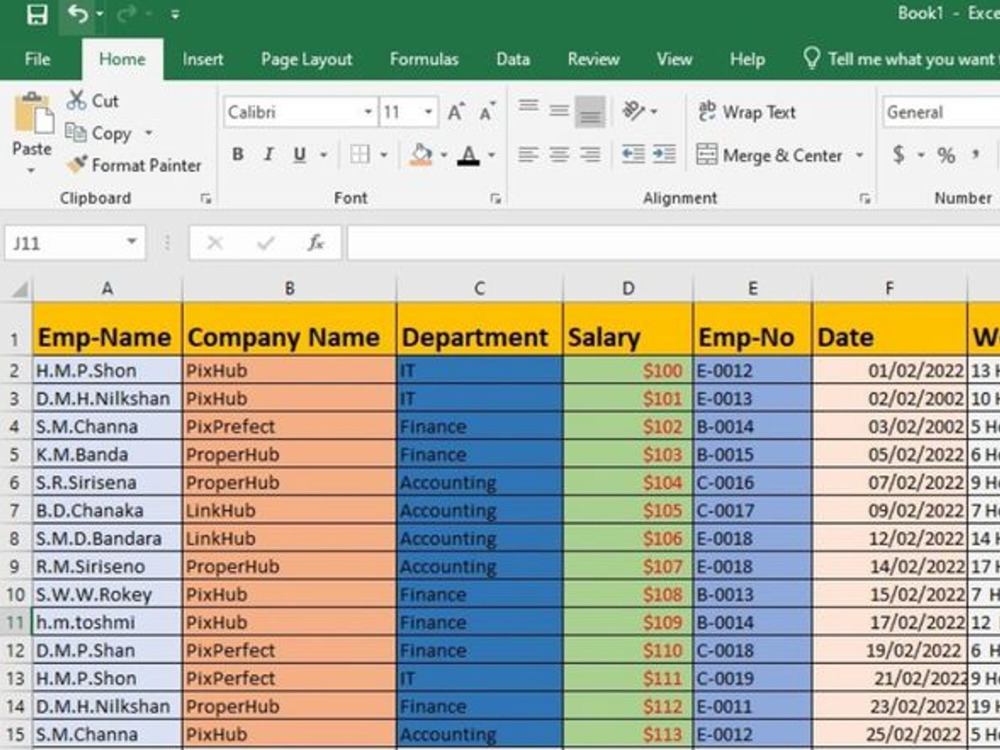The image size is (1000, 750).
Task: Open the View tab
Action: (x=674, y=59)
